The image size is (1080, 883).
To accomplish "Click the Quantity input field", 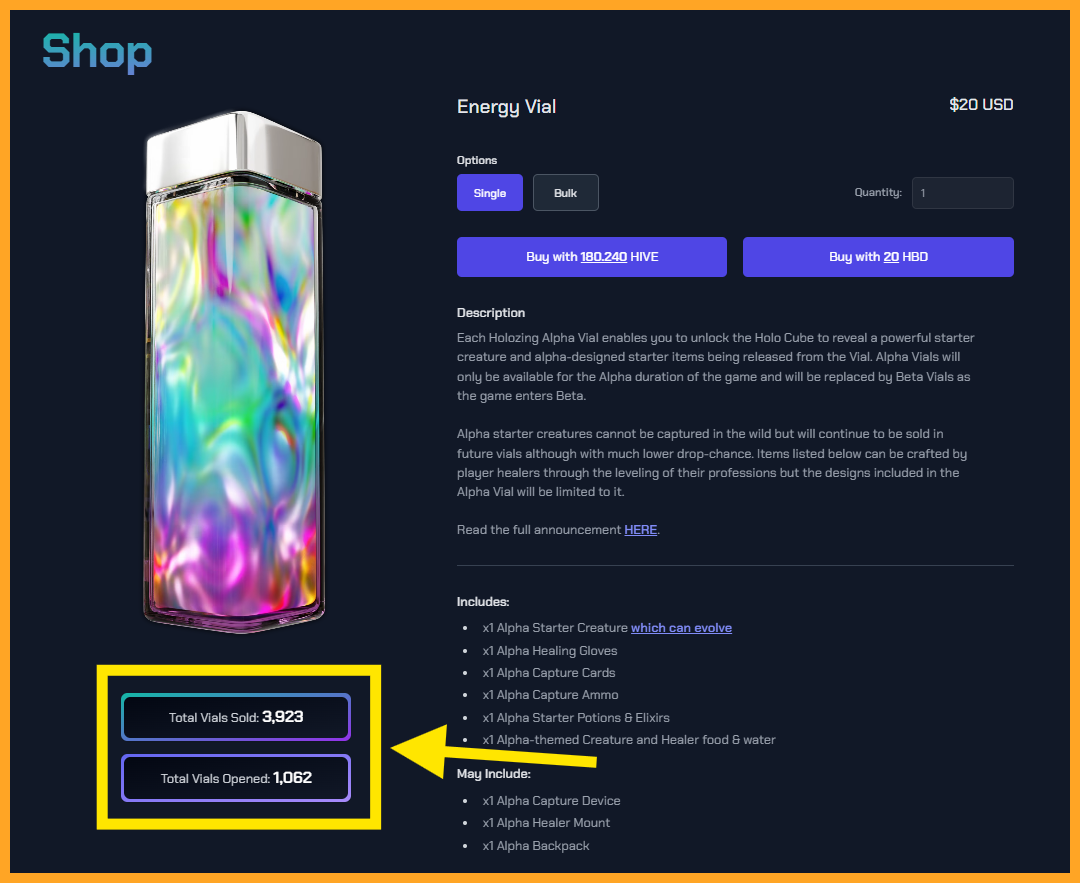I will click(x=962, y=193).
